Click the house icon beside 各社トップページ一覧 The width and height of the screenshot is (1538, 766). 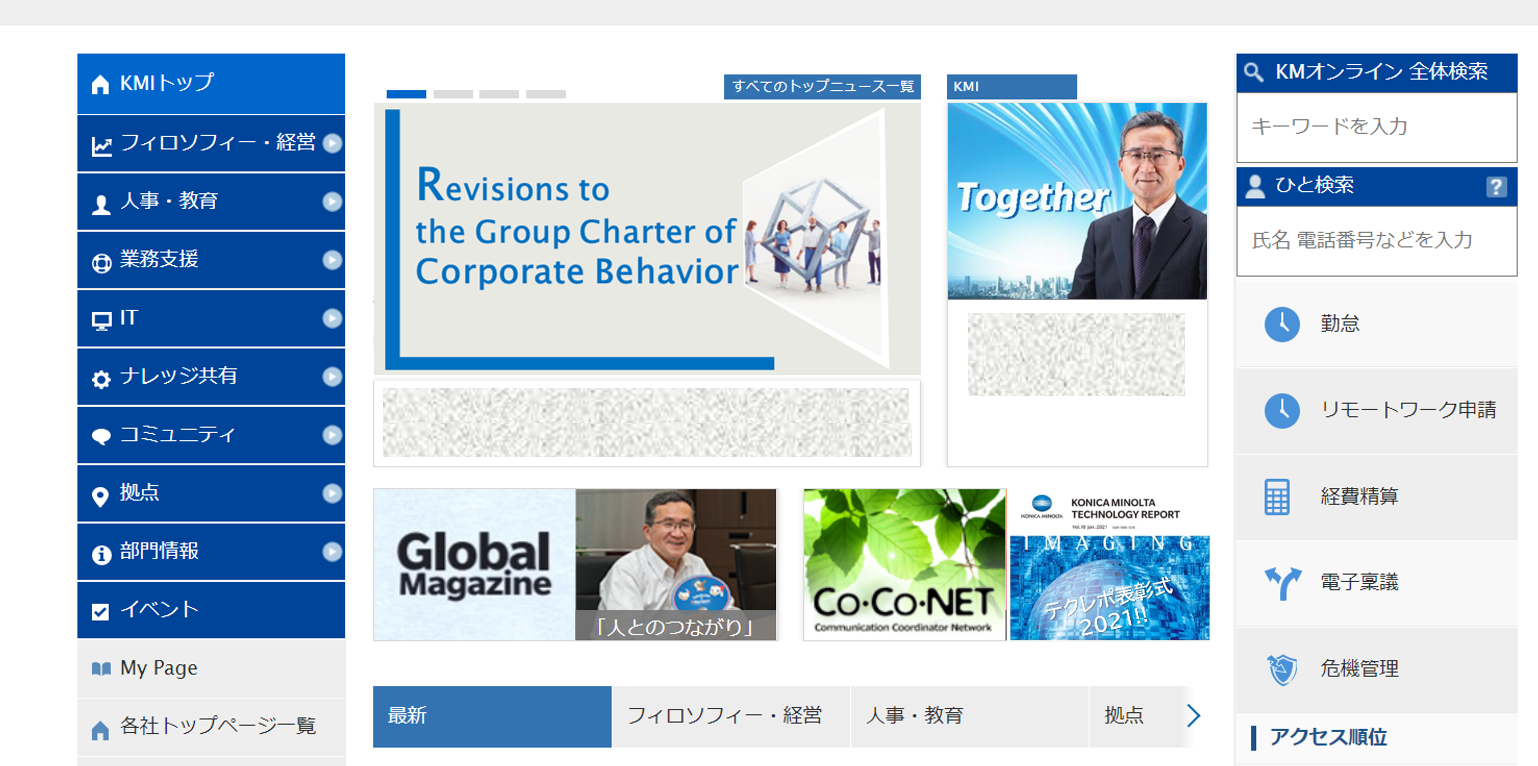[100, 731]
